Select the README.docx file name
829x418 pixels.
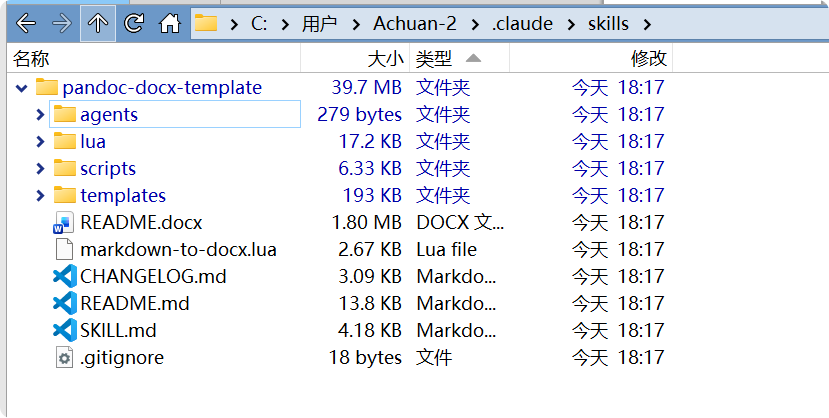pyautogui.click(x=141, y=222)
